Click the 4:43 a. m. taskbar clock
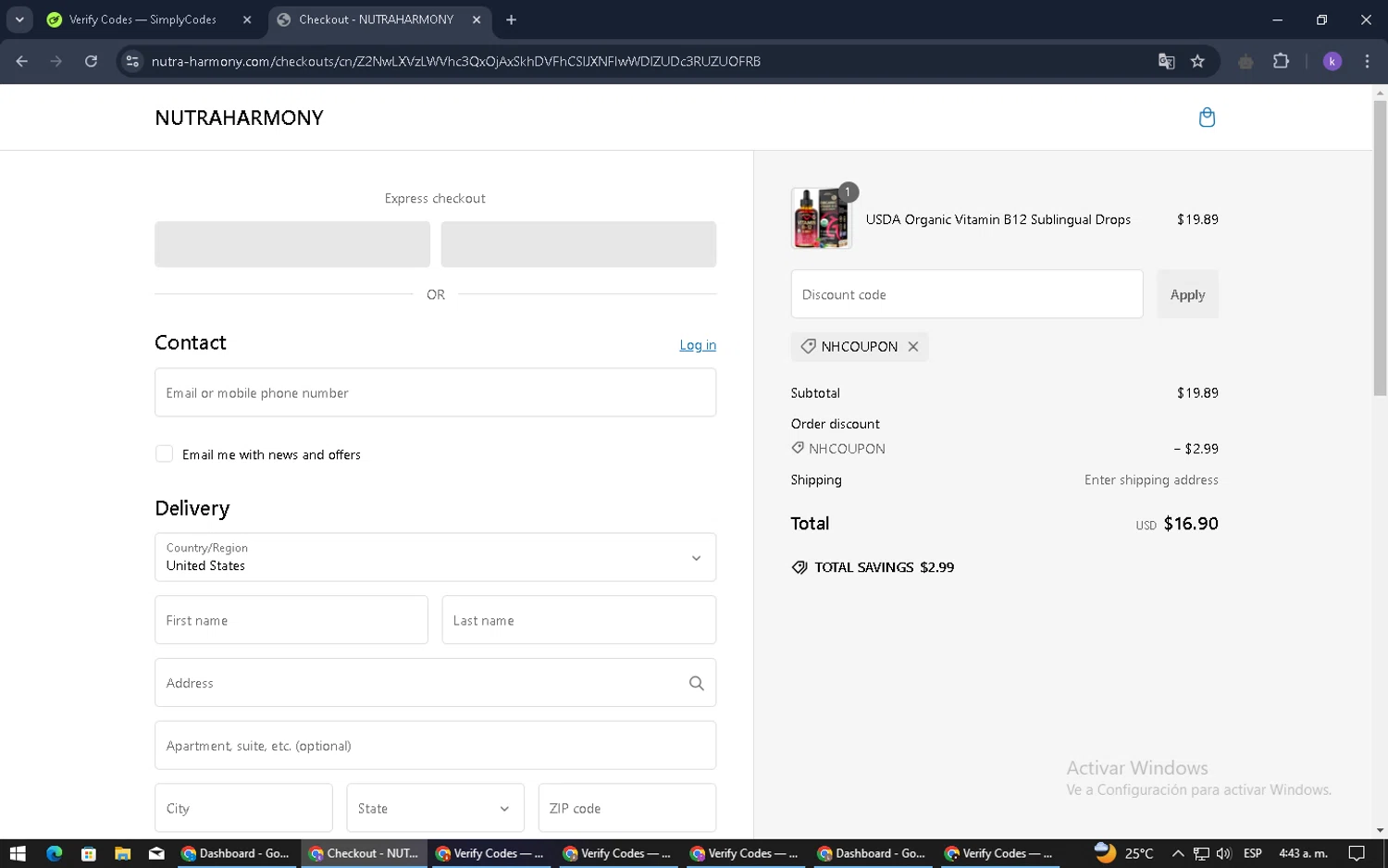This screenshot has height=868, width=1388. click(x=1303, y=853)
